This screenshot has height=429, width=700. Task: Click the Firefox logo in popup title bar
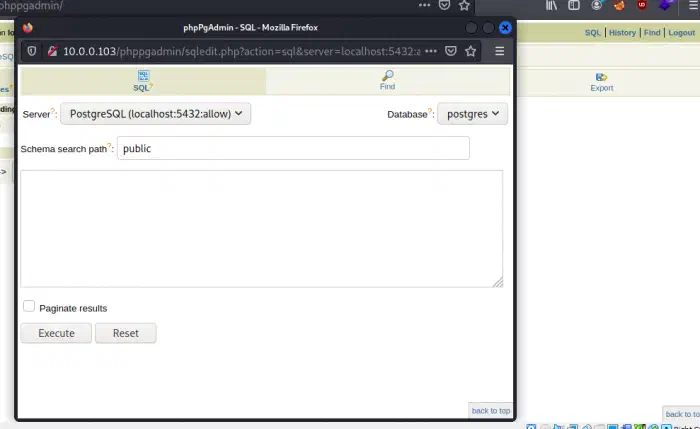28,28
